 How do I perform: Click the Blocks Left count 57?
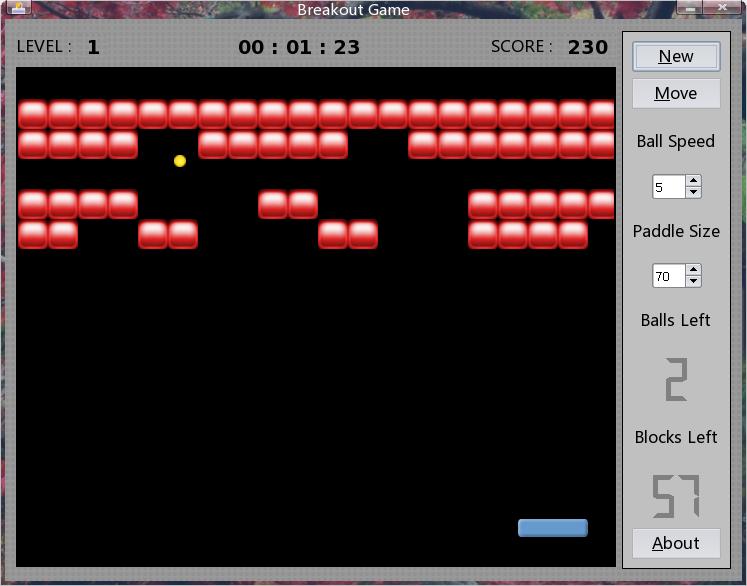[x=676, y=496]
